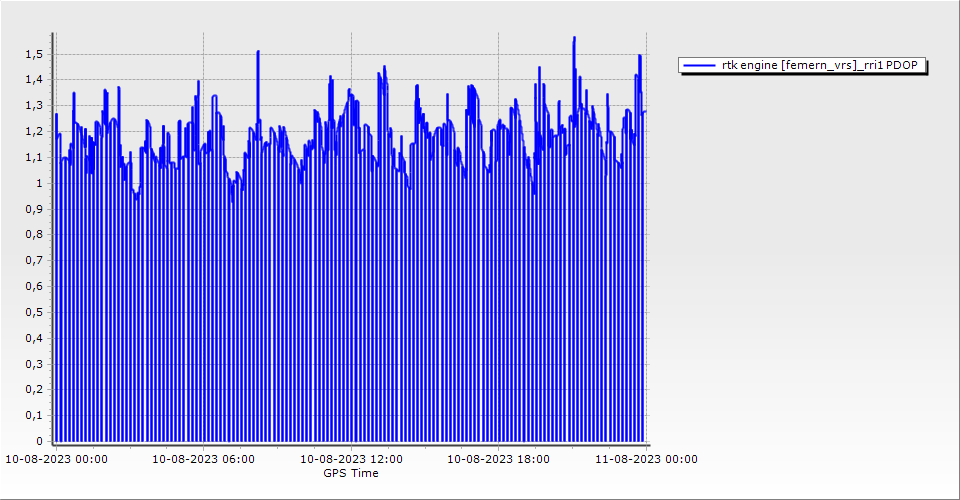
Task: Select the 0,9 y-axis tick label
Action: 34,209
